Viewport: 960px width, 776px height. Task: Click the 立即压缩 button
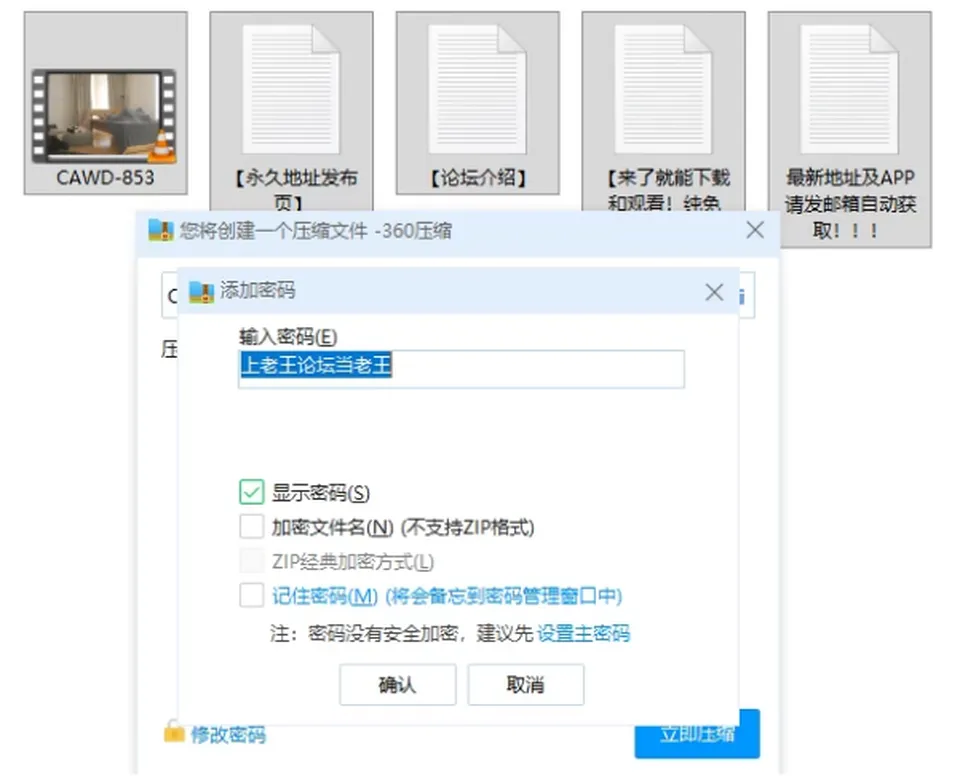click(697, 733)
